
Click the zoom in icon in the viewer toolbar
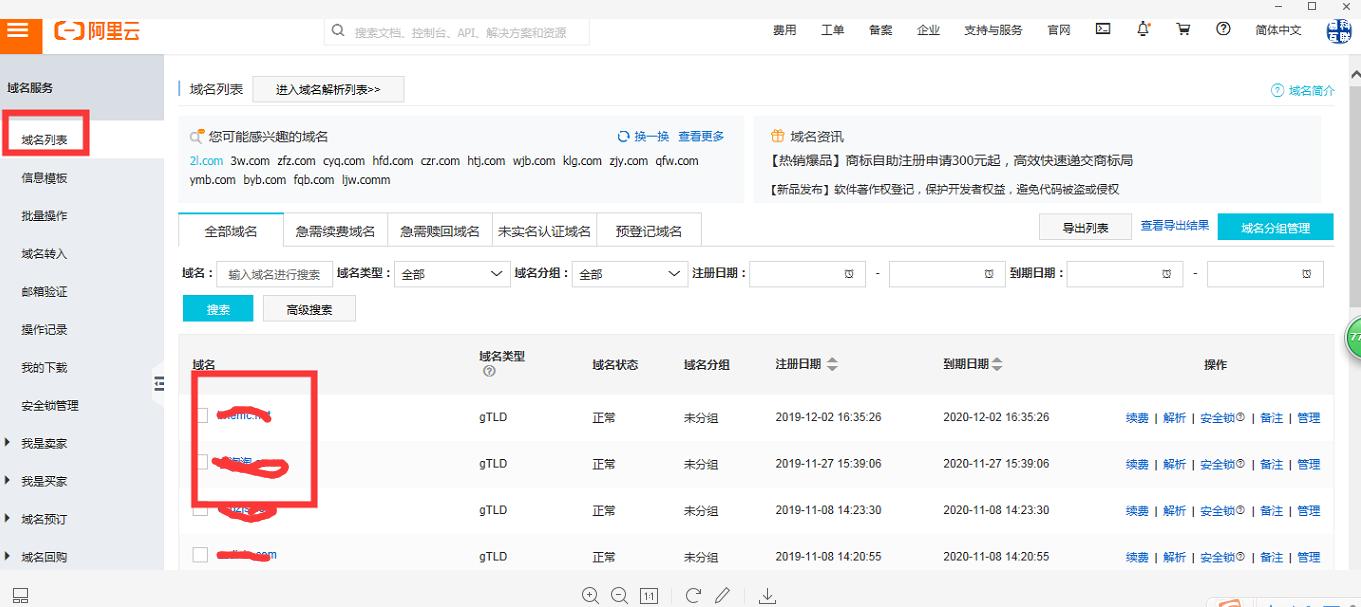coord(591,596)
